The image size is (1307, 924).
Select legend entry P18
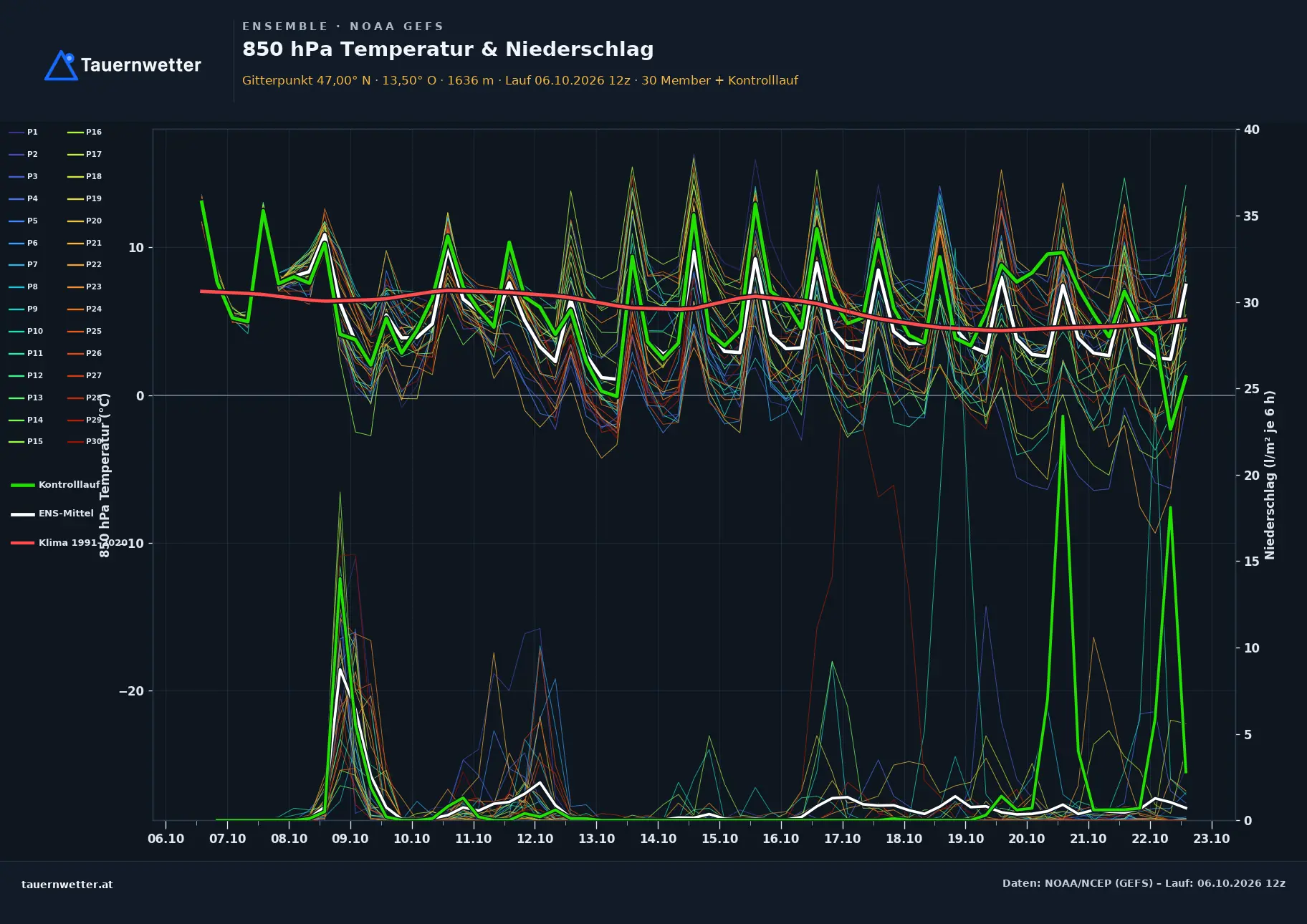tap(85, 177)
